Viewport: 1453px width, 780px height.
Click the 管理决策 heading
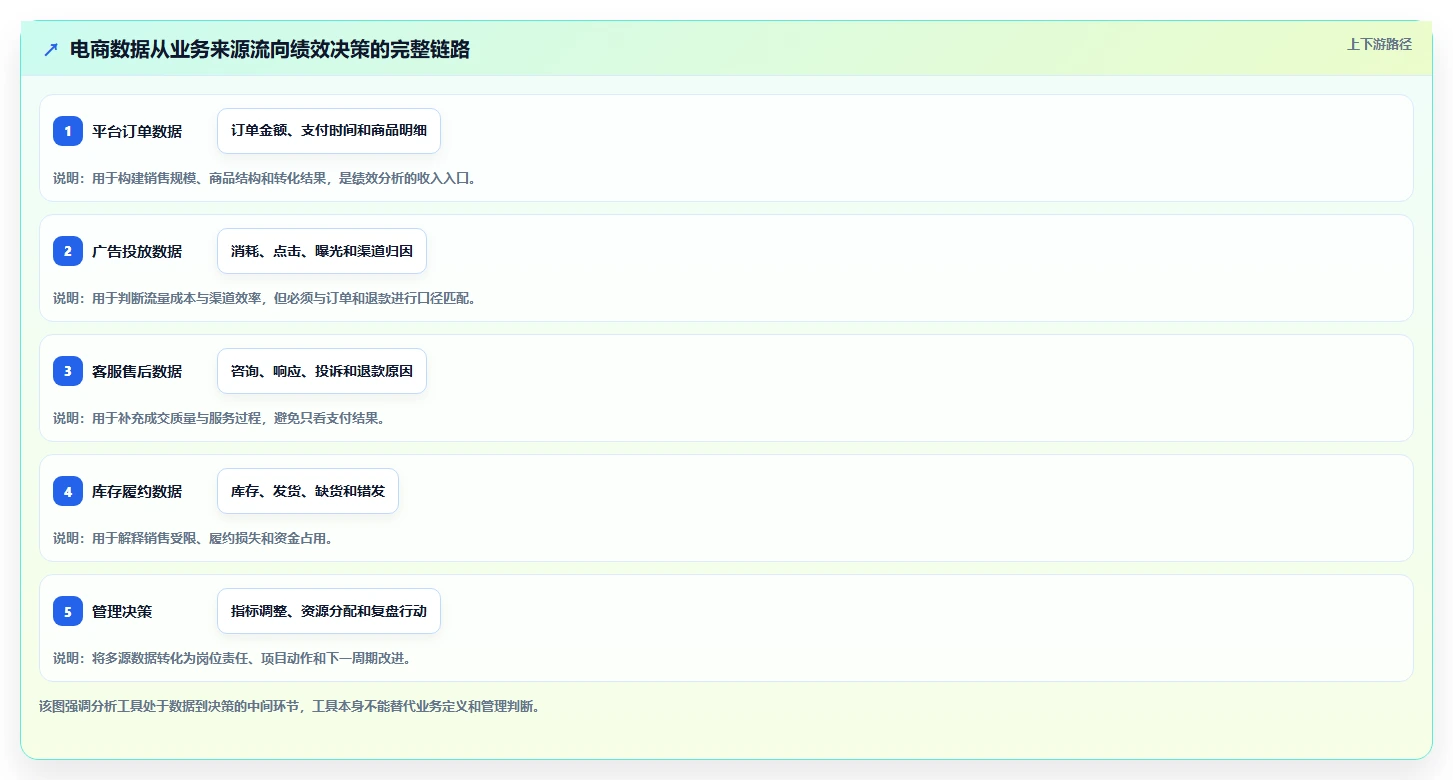(x=122, y=611)
